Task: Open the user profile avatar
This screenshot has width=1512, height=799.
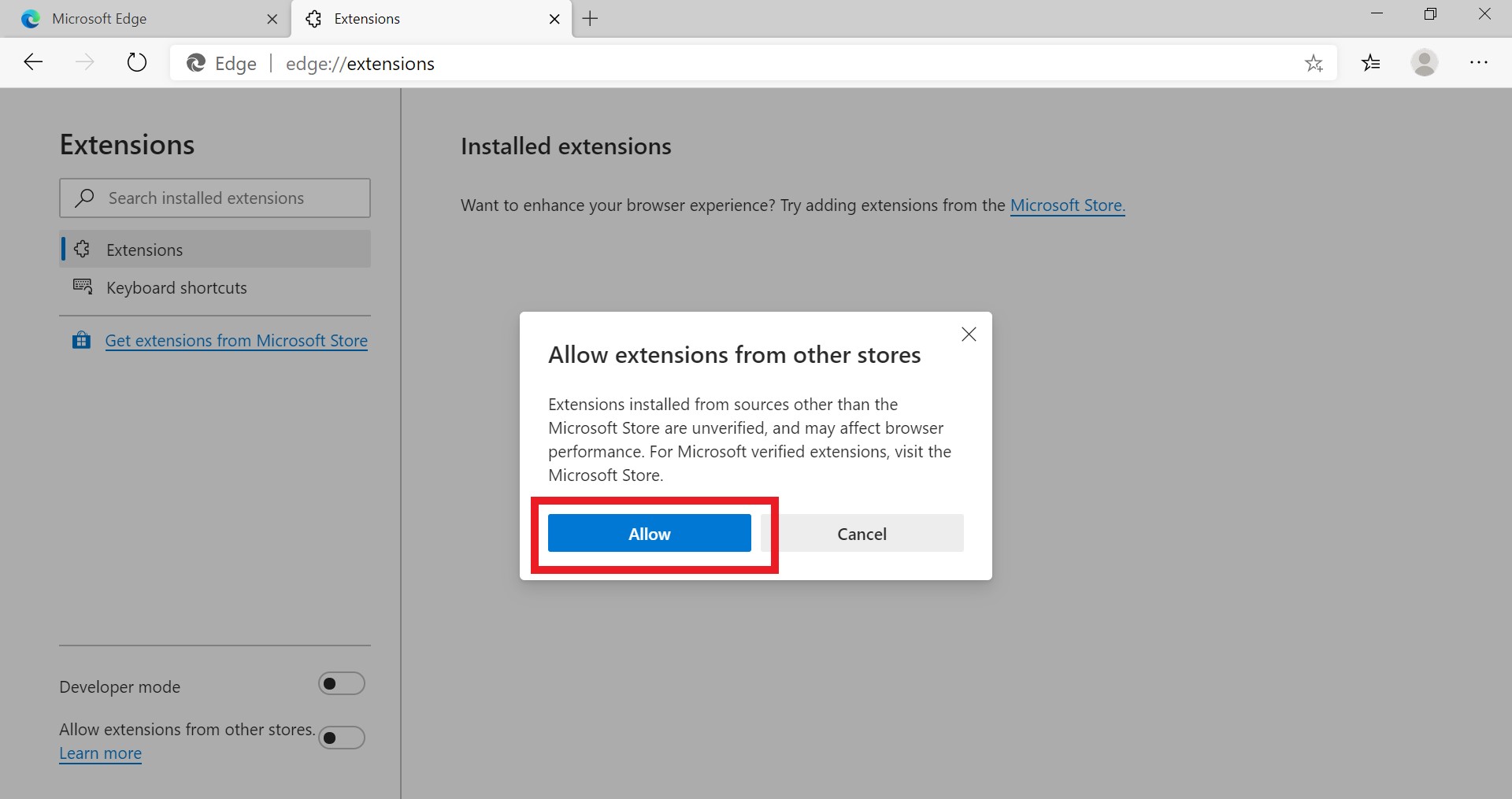Action: click(1425, 62)
